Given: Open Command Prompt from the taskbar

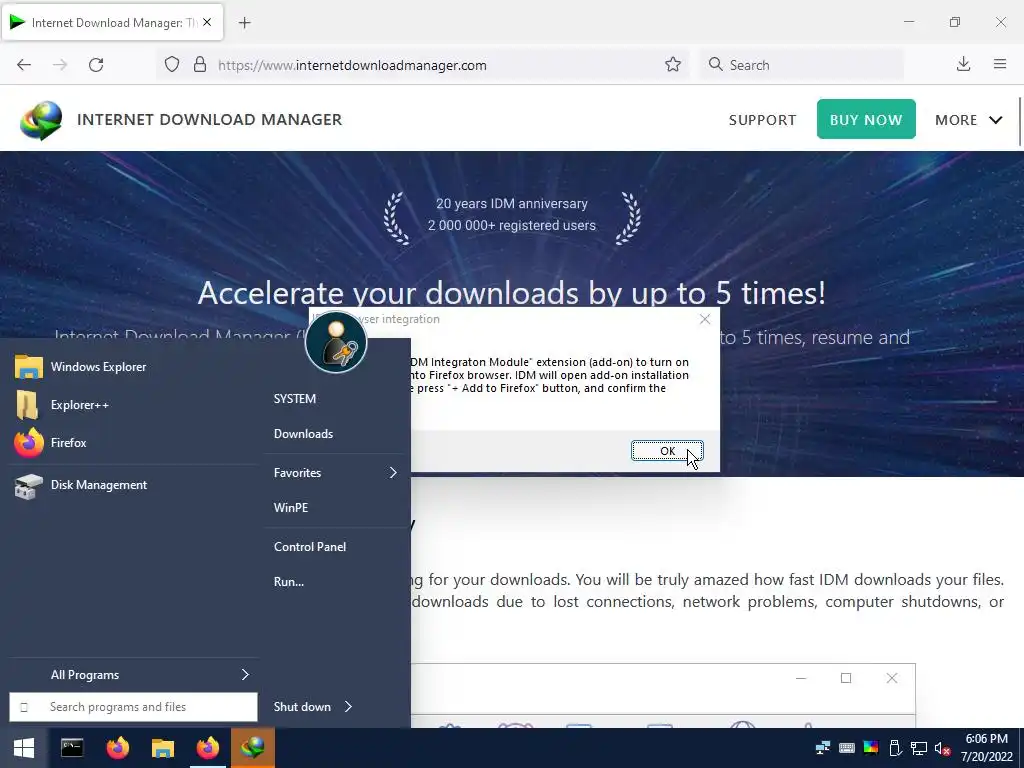Looking at the screenshot, I should pos(72,748).
